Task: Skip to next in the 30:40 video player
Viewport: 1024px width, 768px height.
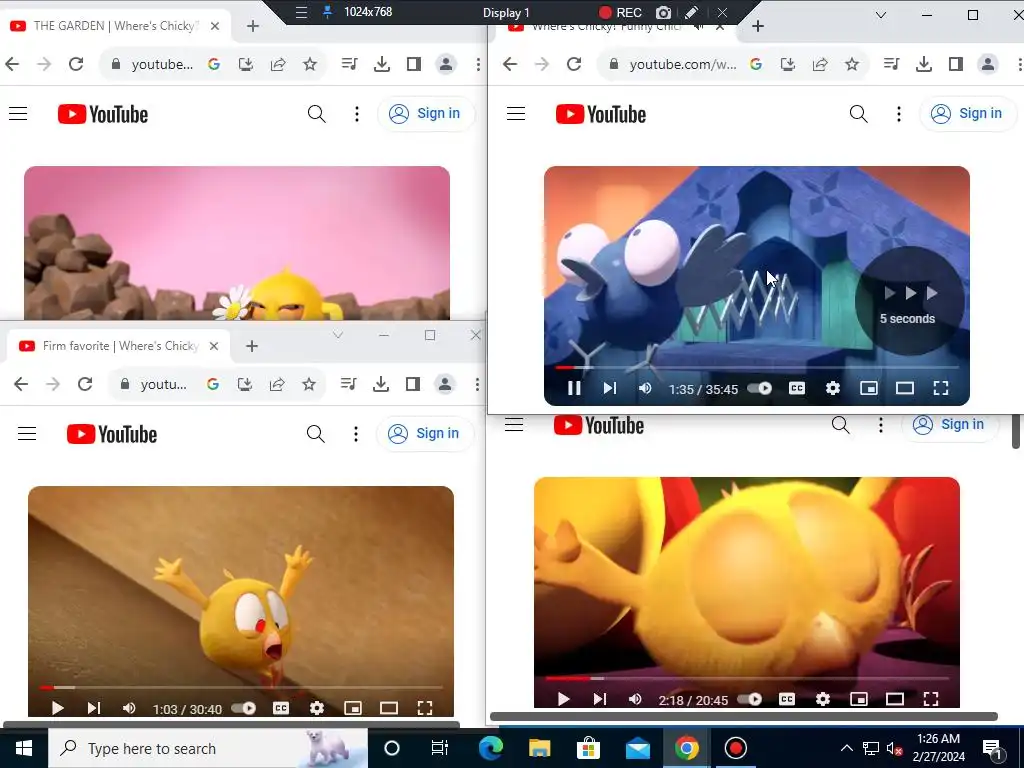Action: [x=94, y=709]
